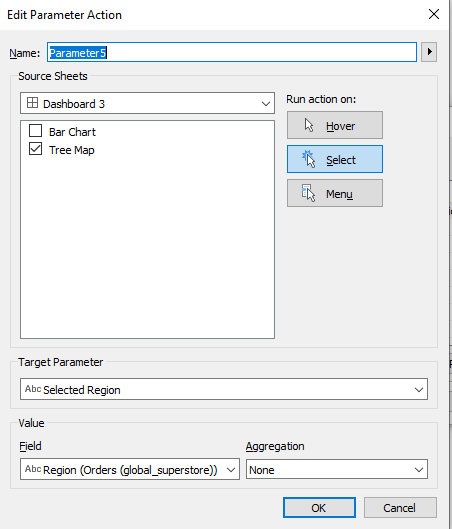Close the Edit Parameter Action dialog
Screen dimensions: 452x529
coord(434,14)
